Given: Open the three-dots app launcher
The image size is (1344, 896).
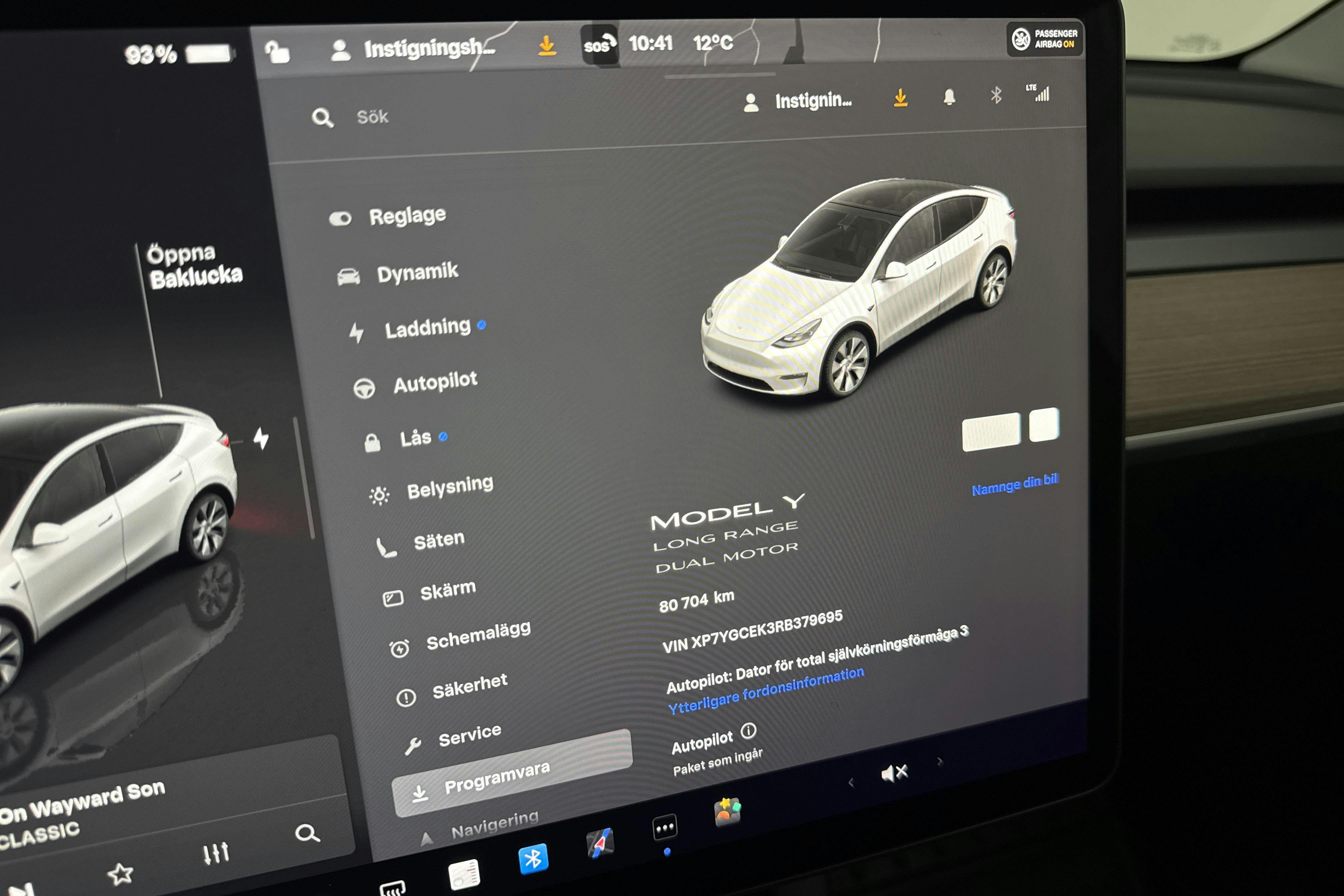Looking at the screenshot, I should point(665,827).
